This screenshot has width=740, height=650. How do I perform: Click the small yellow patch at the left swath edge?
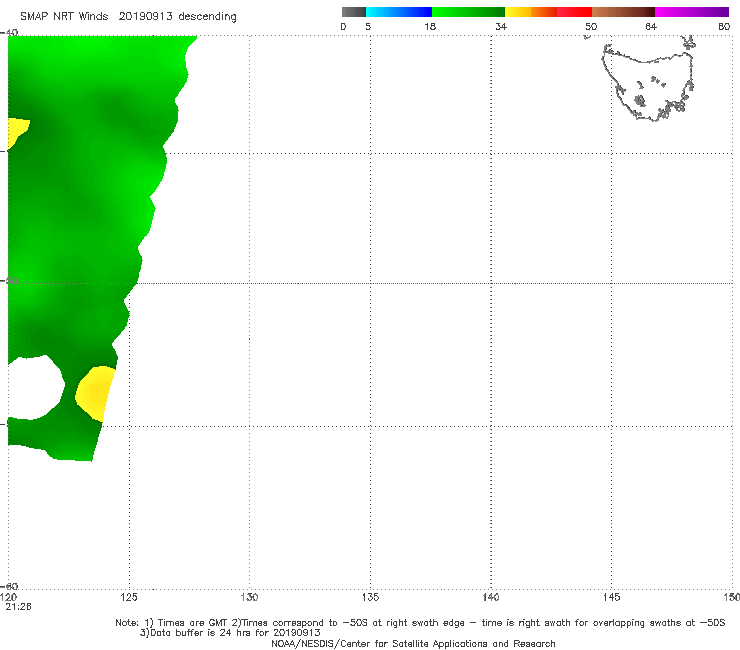click(17, 132)
